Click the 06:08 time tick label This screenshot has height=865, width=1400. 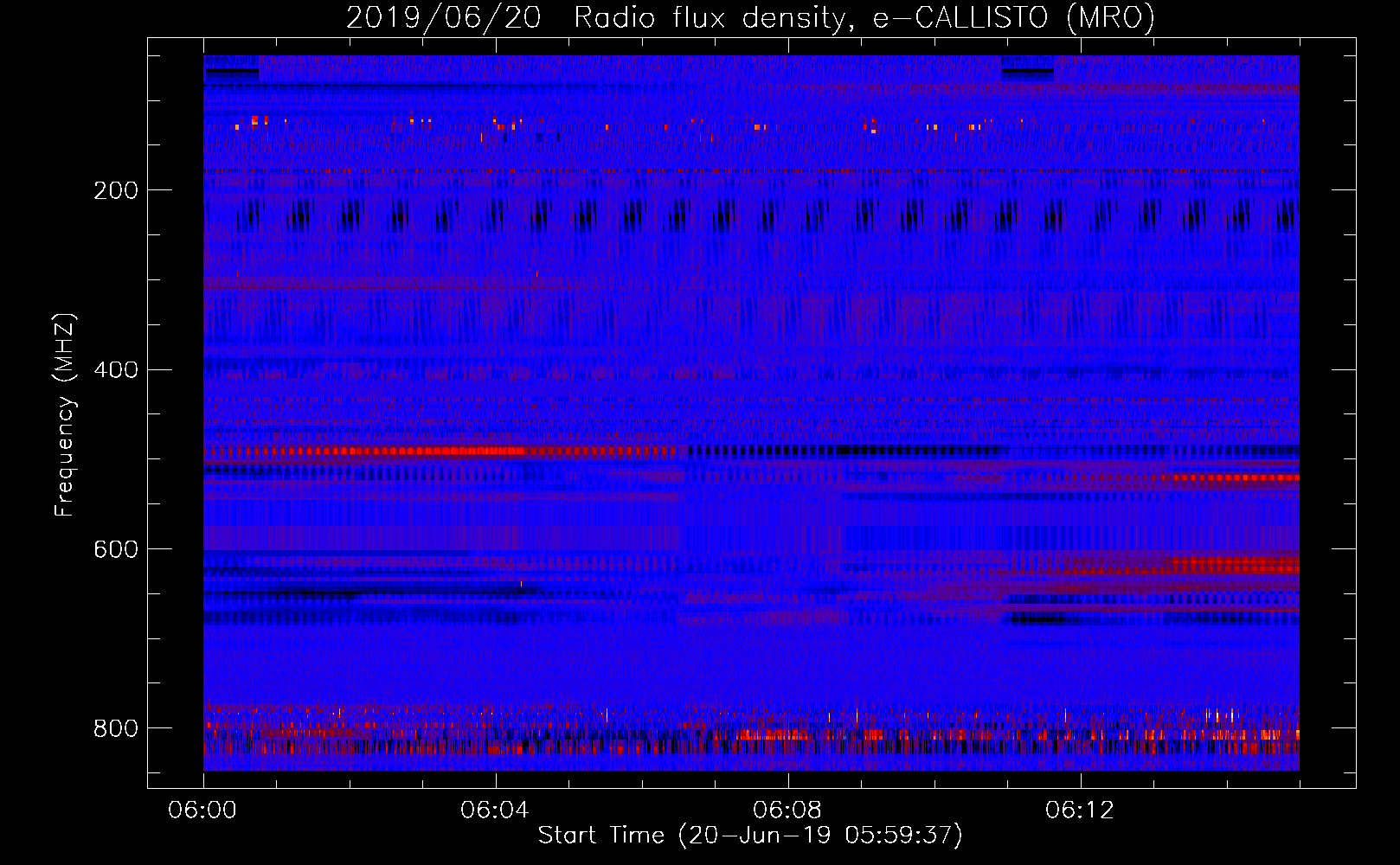[787, 811]
